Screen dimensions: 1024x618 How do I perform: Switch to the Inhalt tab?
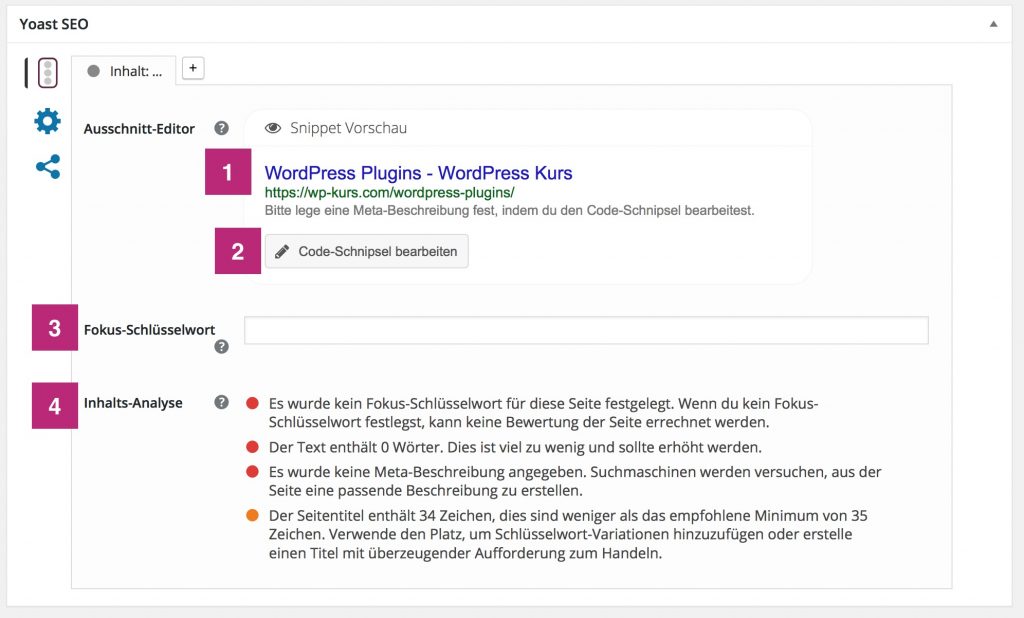[136, 72]
